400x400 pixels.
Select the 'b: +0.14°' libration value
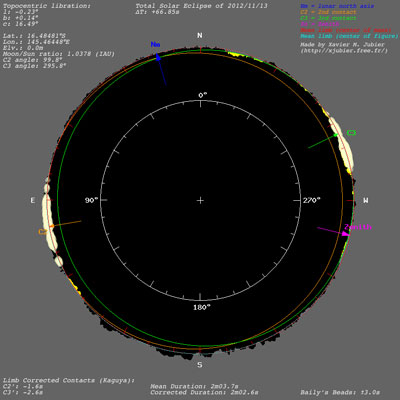pos(21,18)
